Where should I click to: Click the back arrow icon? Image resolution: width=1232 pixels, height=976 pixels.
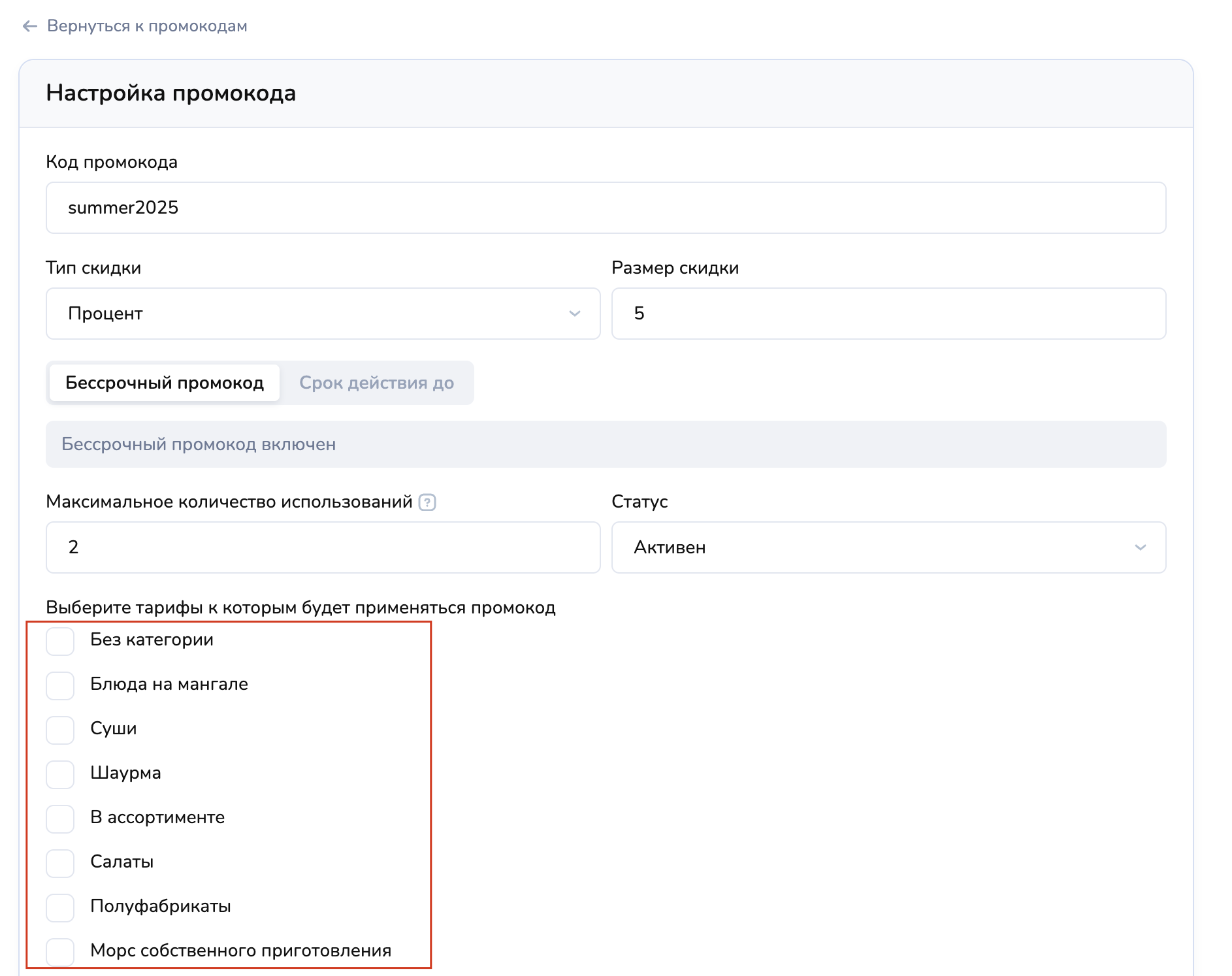[29, 26]
